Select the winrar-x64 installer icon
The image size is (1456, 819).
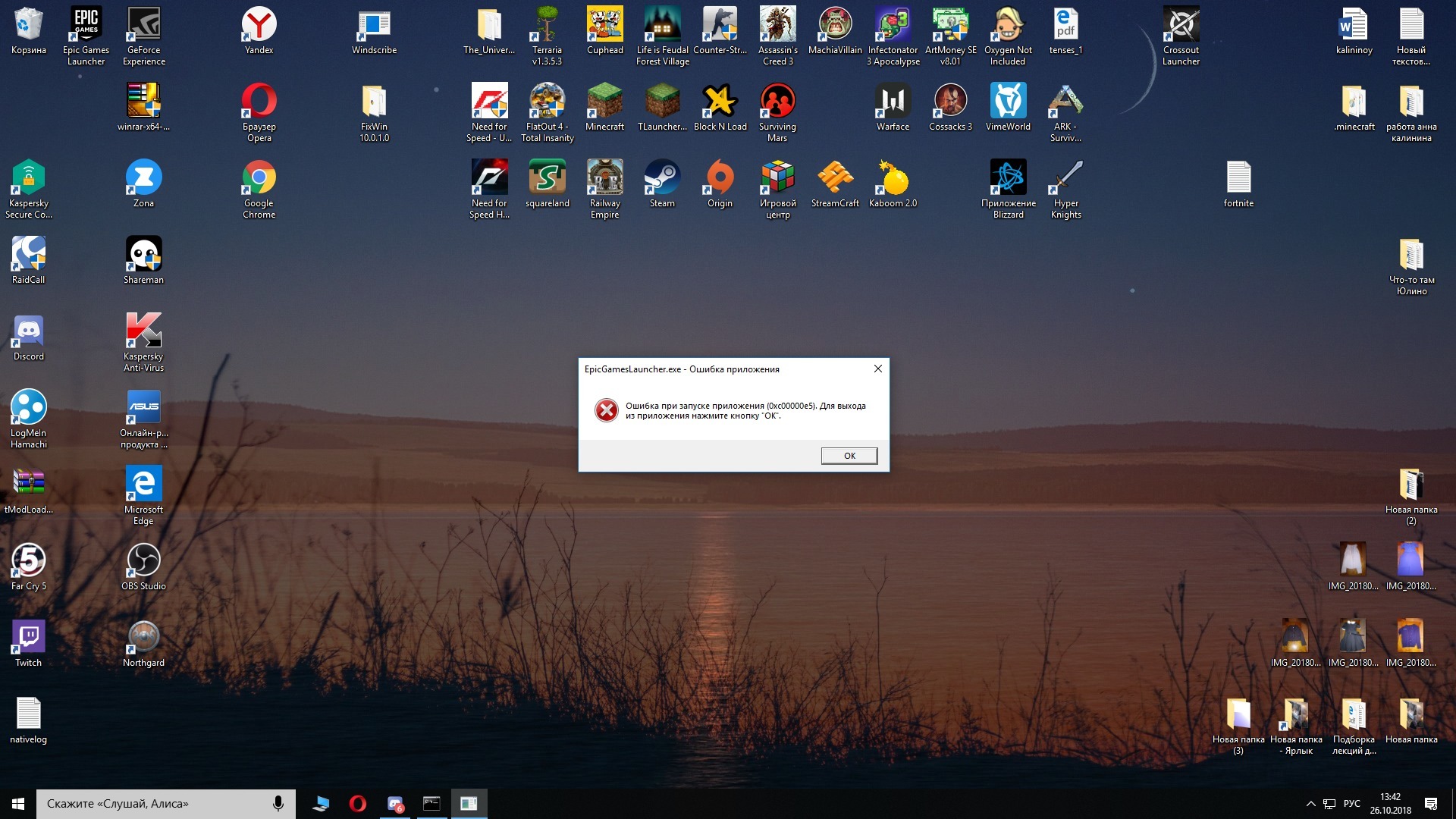pos(144,107)
